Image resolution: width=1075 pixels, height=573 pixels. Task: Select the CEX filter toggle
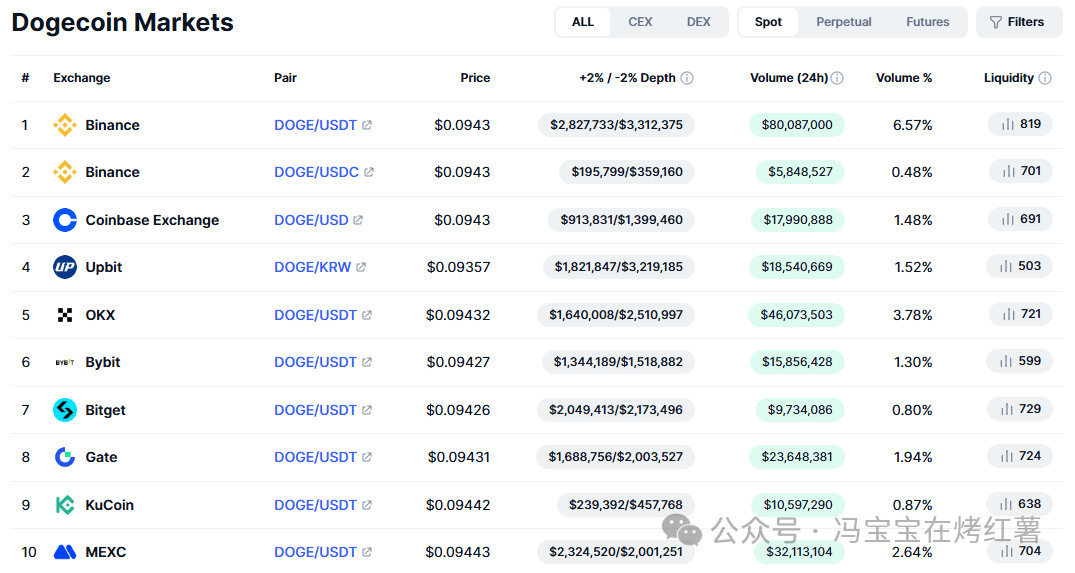[640, 22]
